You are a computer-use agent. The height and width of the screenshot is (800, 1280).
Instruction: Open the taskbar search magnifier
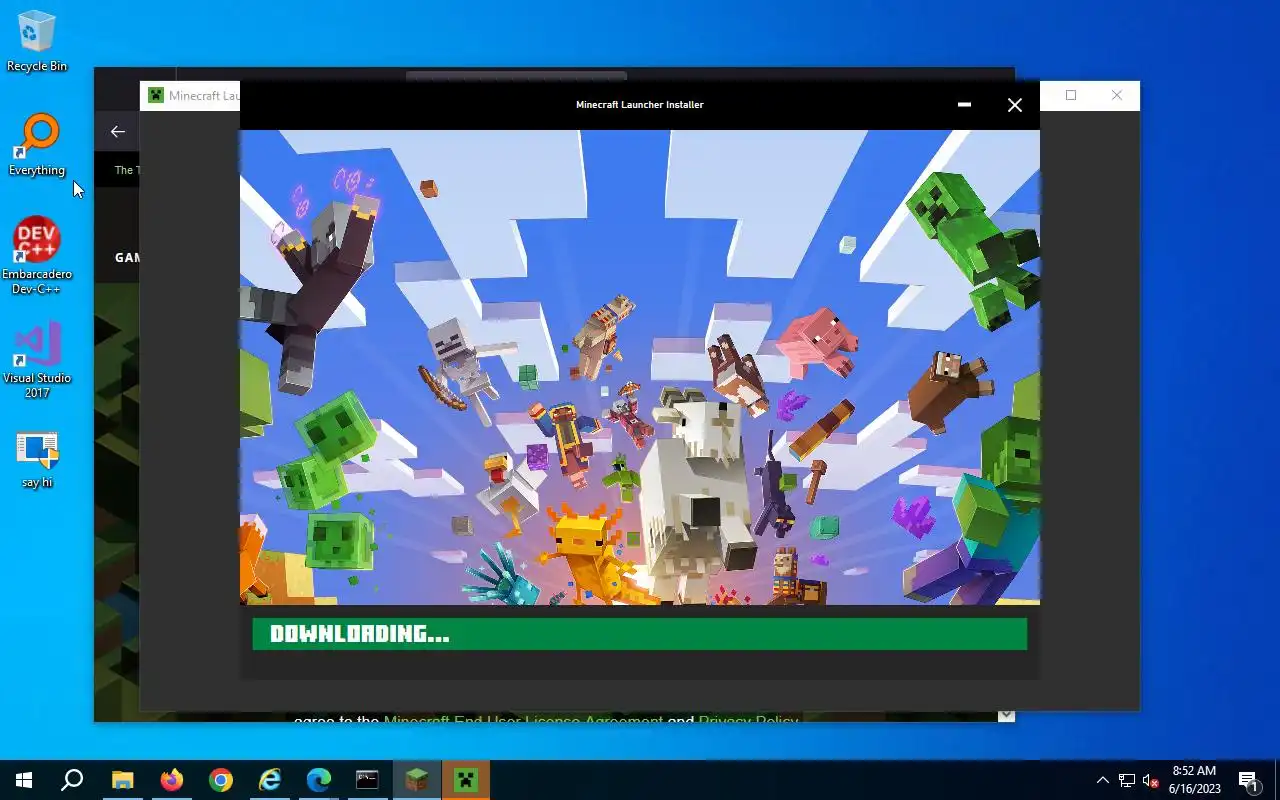[x=72, y=780]
